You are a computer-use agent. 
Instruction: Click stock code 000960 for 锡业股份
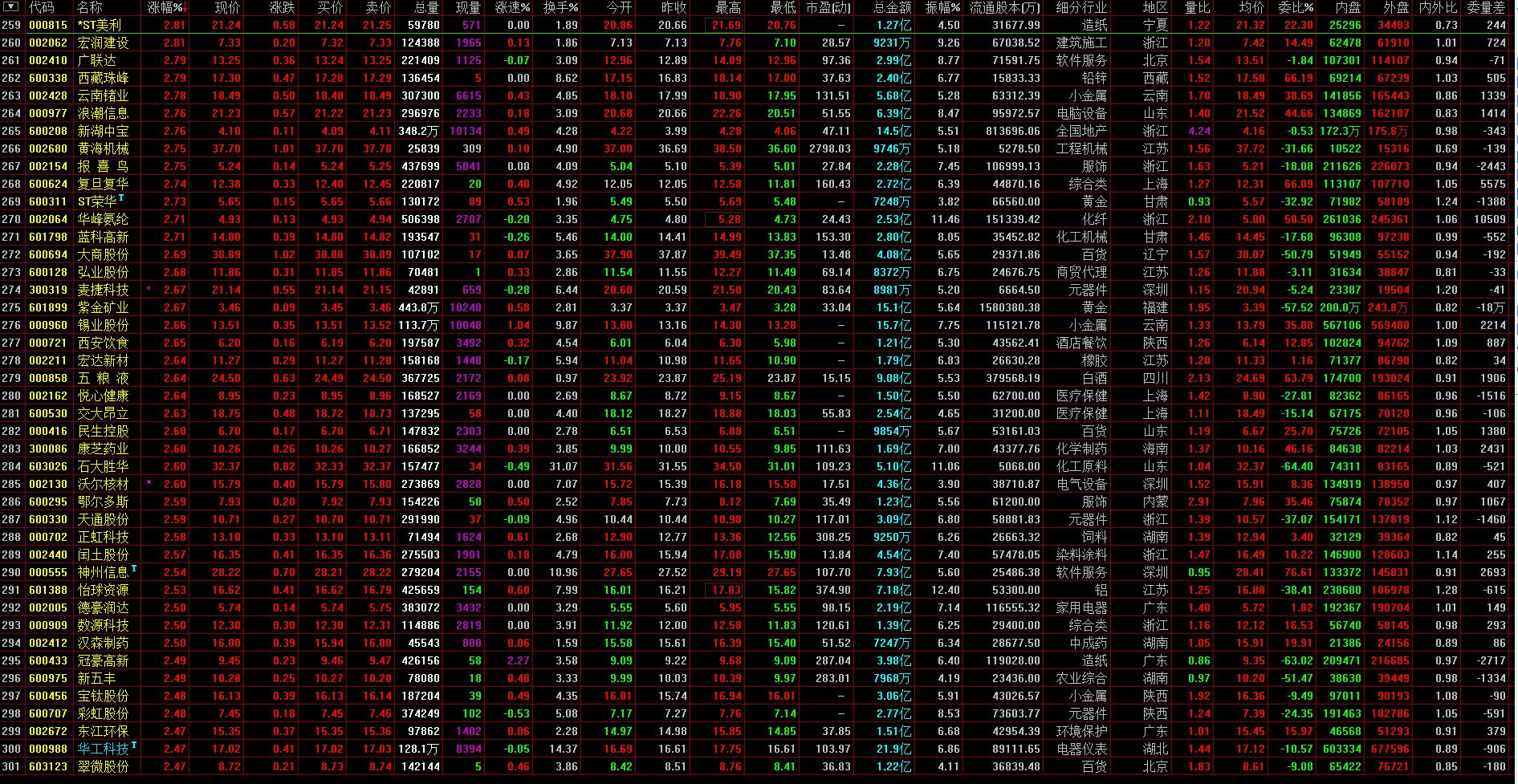coord(47,325)
